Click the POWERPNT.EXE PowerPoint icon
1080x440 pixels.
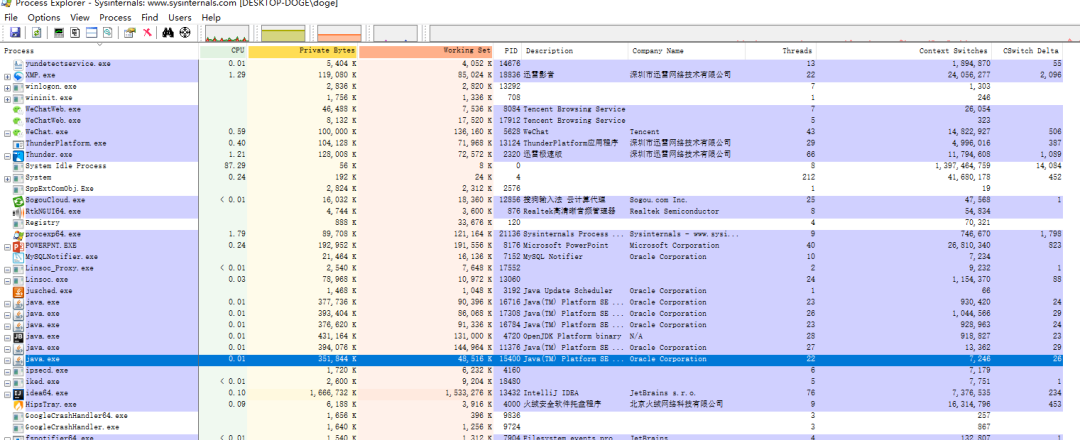pyautogui.click(x=19, y=246)
